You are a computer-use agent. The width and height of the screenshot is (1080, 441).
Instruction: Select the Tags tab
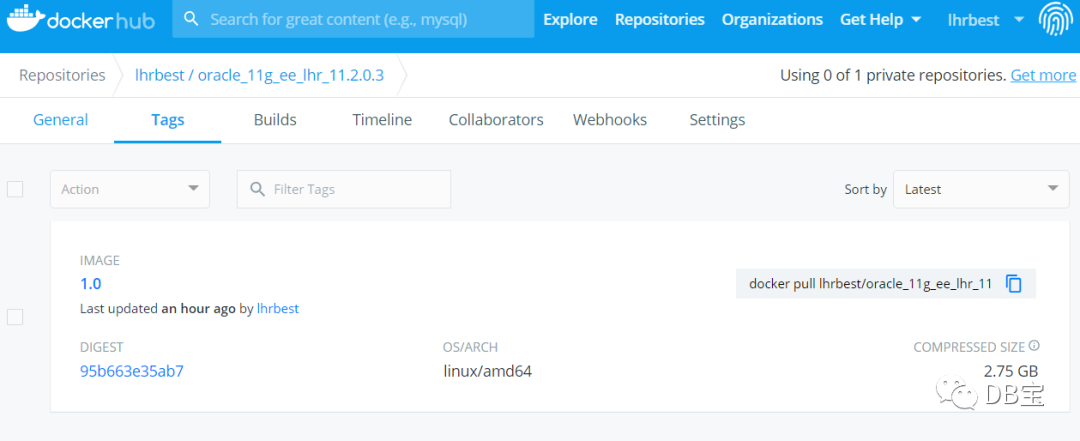[167, 120]
